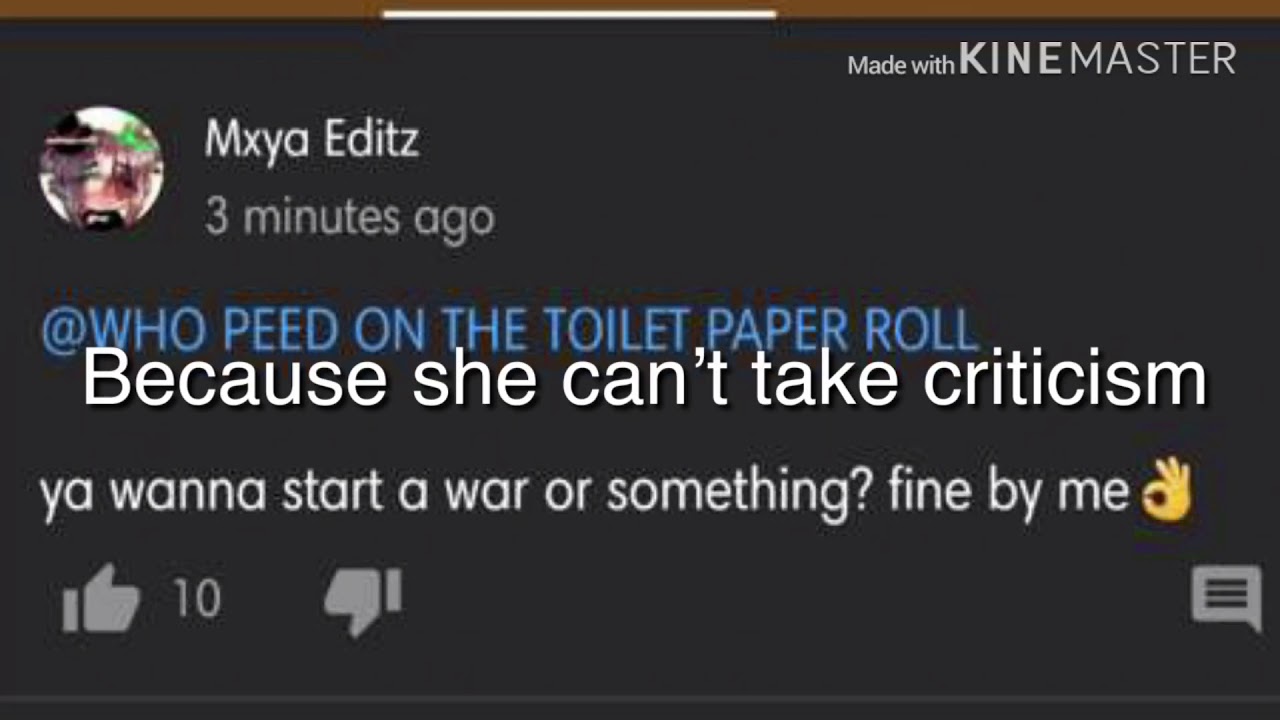
Task: Click the "Made with" watermark text
Action: point(901,66)
